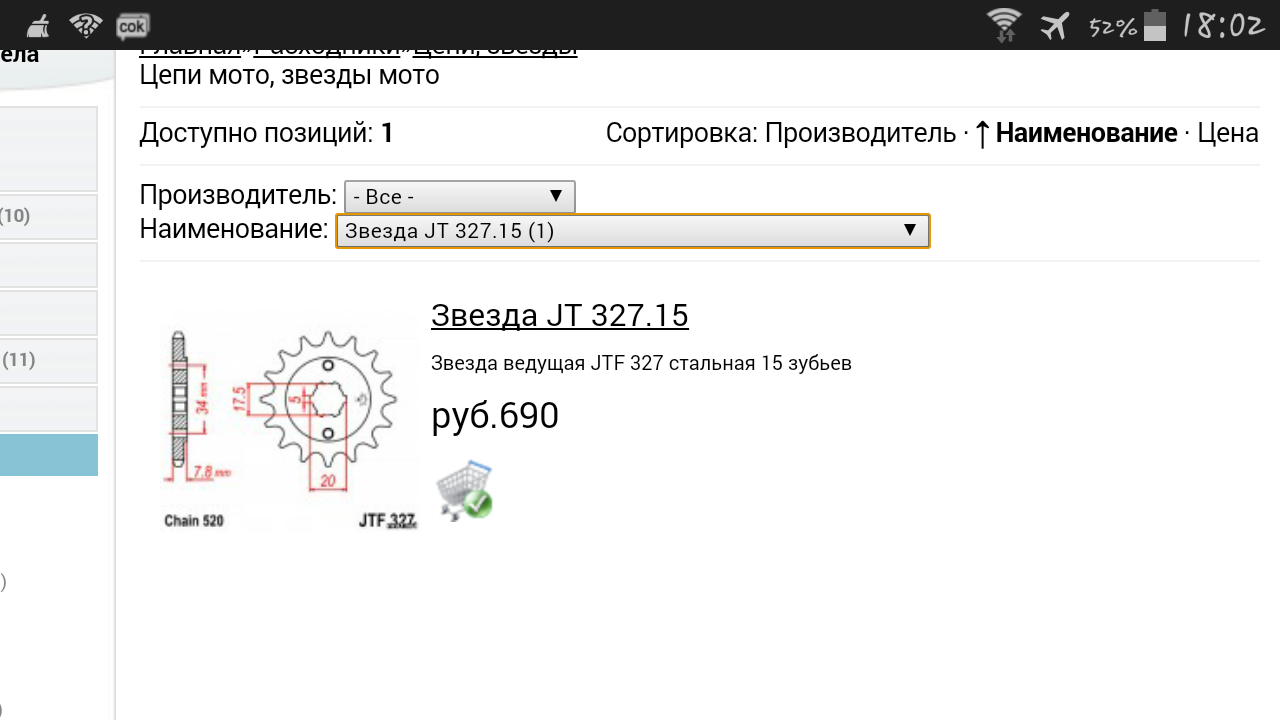Tap the battery indicator icon
Viewport: 1280px width, 720px height.
pyautogui.click(x=1155, y=25)
